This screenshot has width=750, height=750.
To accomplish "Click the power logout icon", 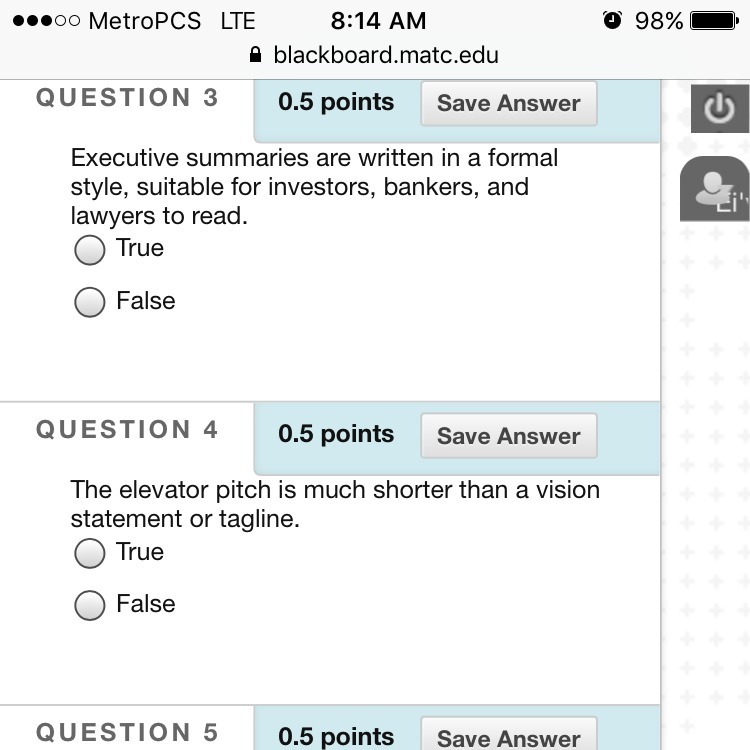I will (719, 108).
